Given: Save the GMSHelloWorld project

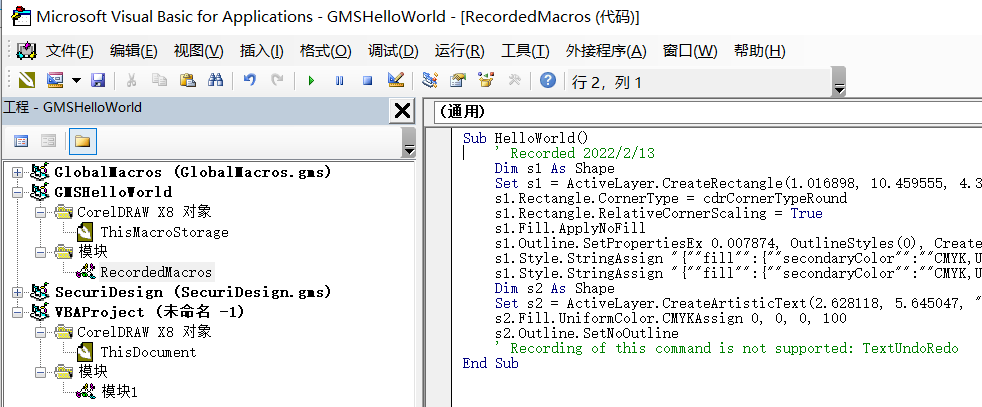Looking at the screenshot, I should coord(98,80).
